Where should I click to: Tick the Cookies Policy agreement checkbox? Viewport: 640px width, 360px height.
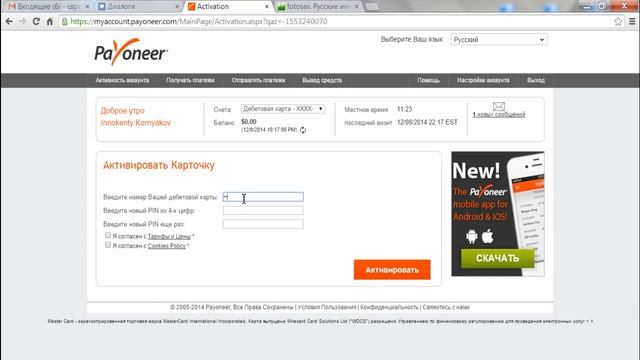[108, 244]
